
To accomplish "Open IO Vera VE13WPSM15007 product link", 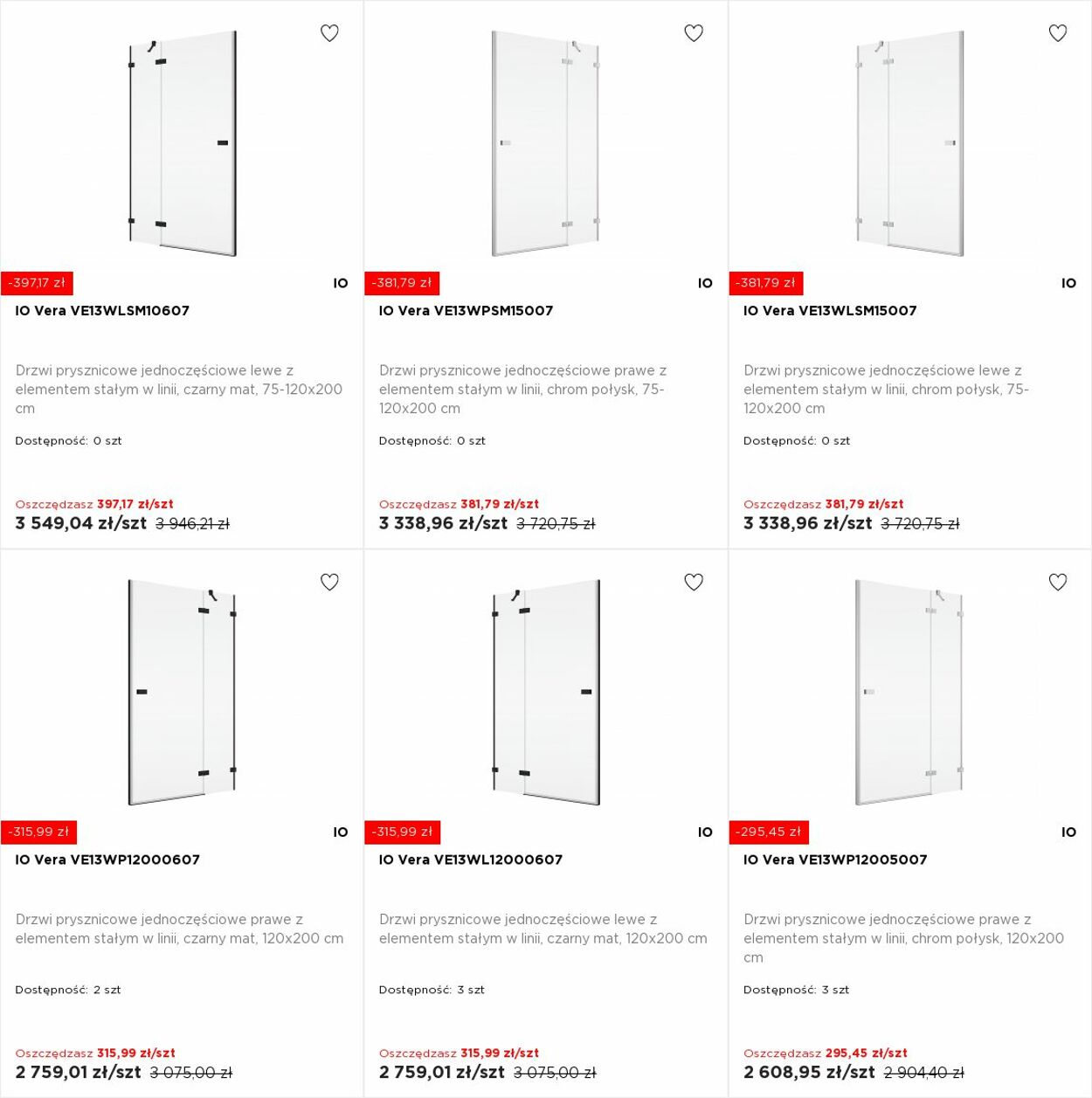I will pyautogui.click(x=466, y=311).
